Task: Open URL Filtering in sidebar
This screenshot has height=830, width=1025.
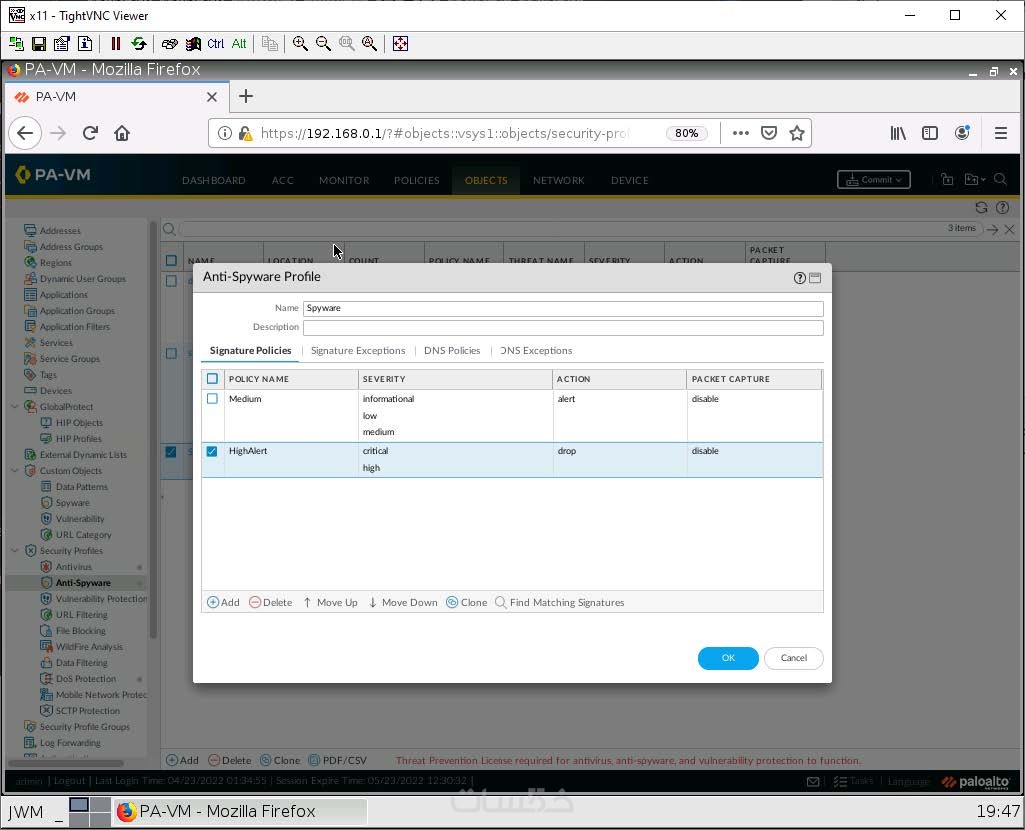Action: point(82,615)
